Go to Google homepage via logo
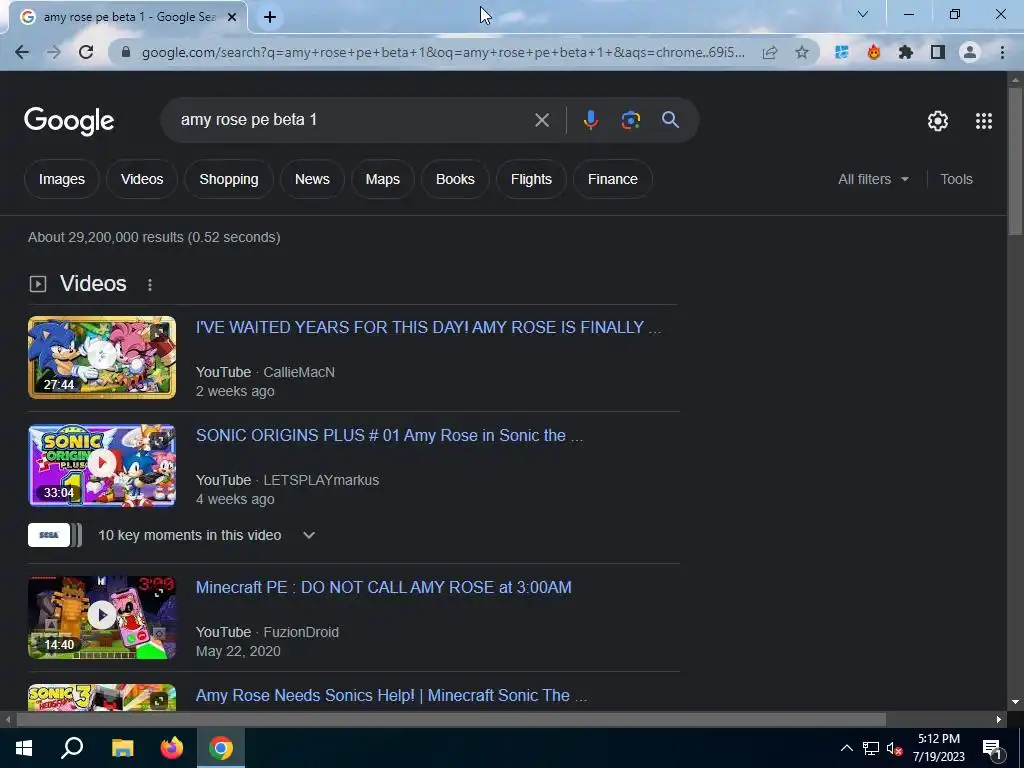Screen dimensions: 1024x768 (69, 121)
